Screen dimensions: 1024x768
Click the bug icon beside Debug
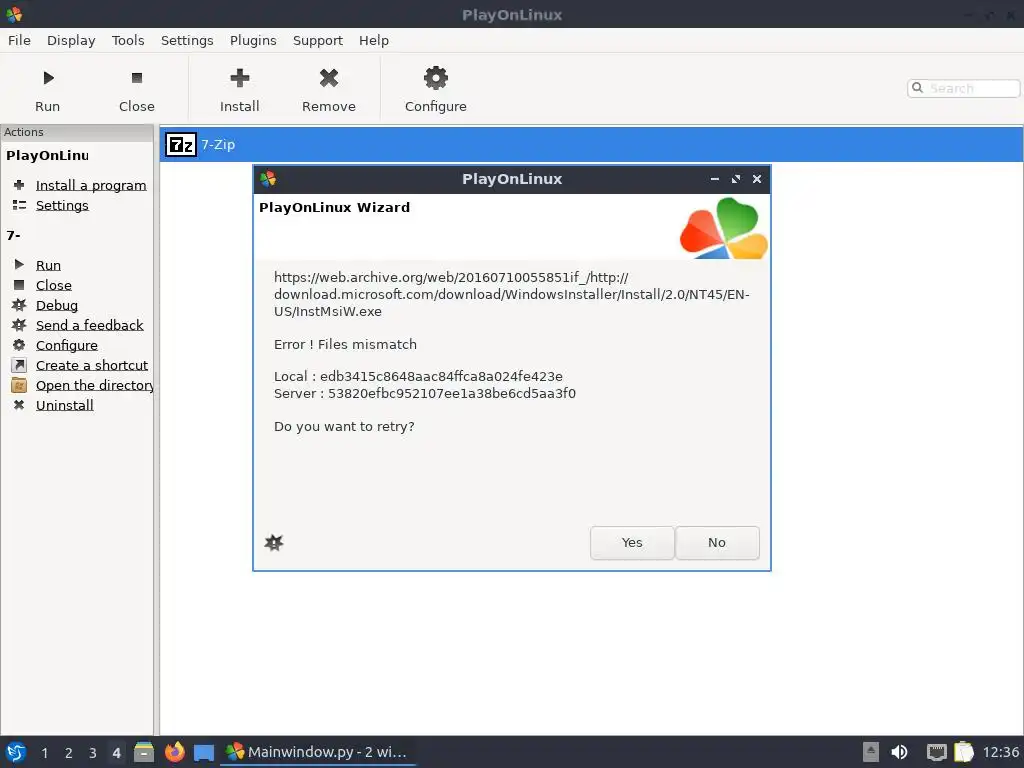point(19,305)
